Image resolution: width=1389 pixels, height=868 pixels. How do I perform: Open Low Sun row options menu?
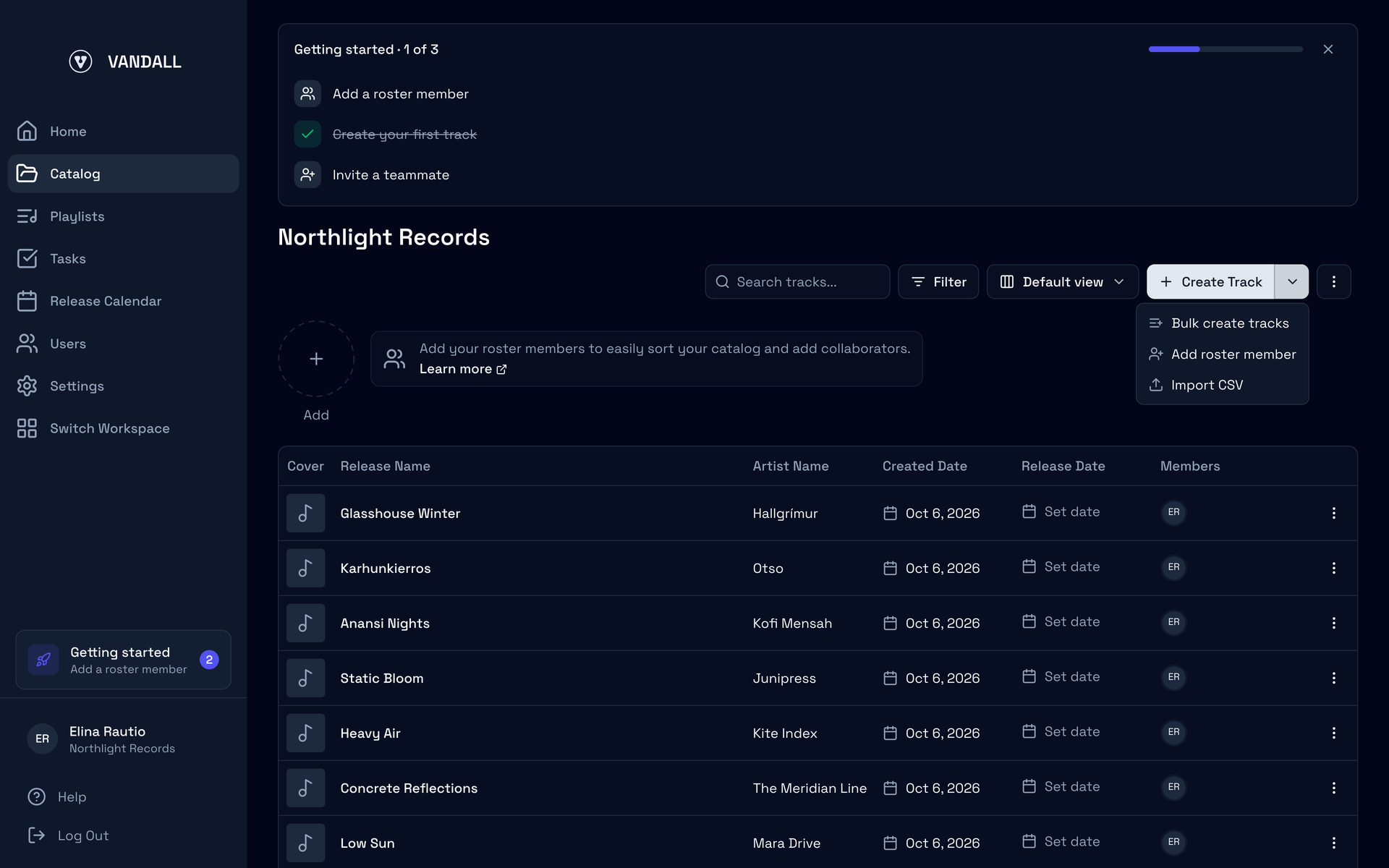(x=1334, y=843)
